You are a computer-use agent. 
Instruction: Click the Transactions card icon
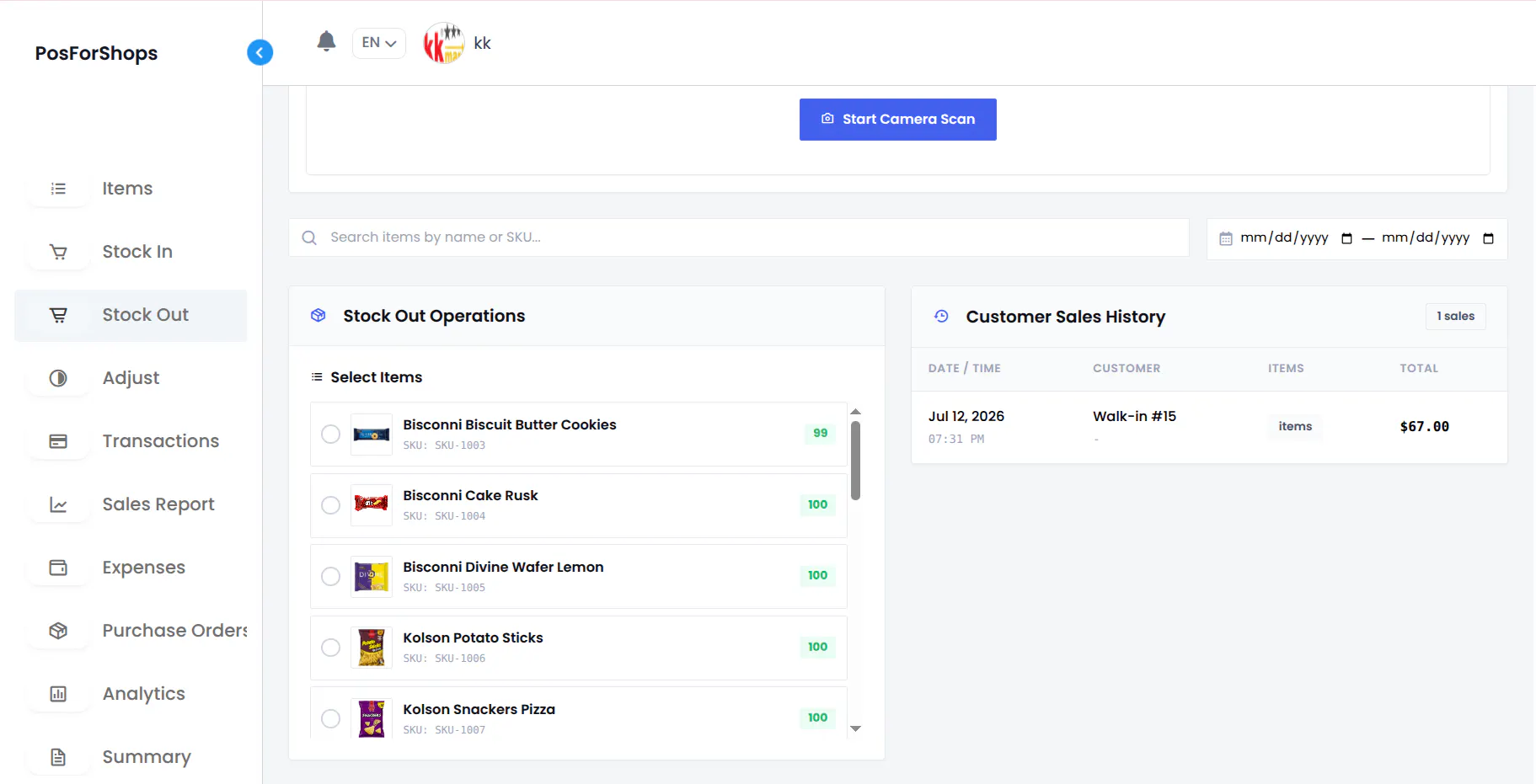coord(58,441)
